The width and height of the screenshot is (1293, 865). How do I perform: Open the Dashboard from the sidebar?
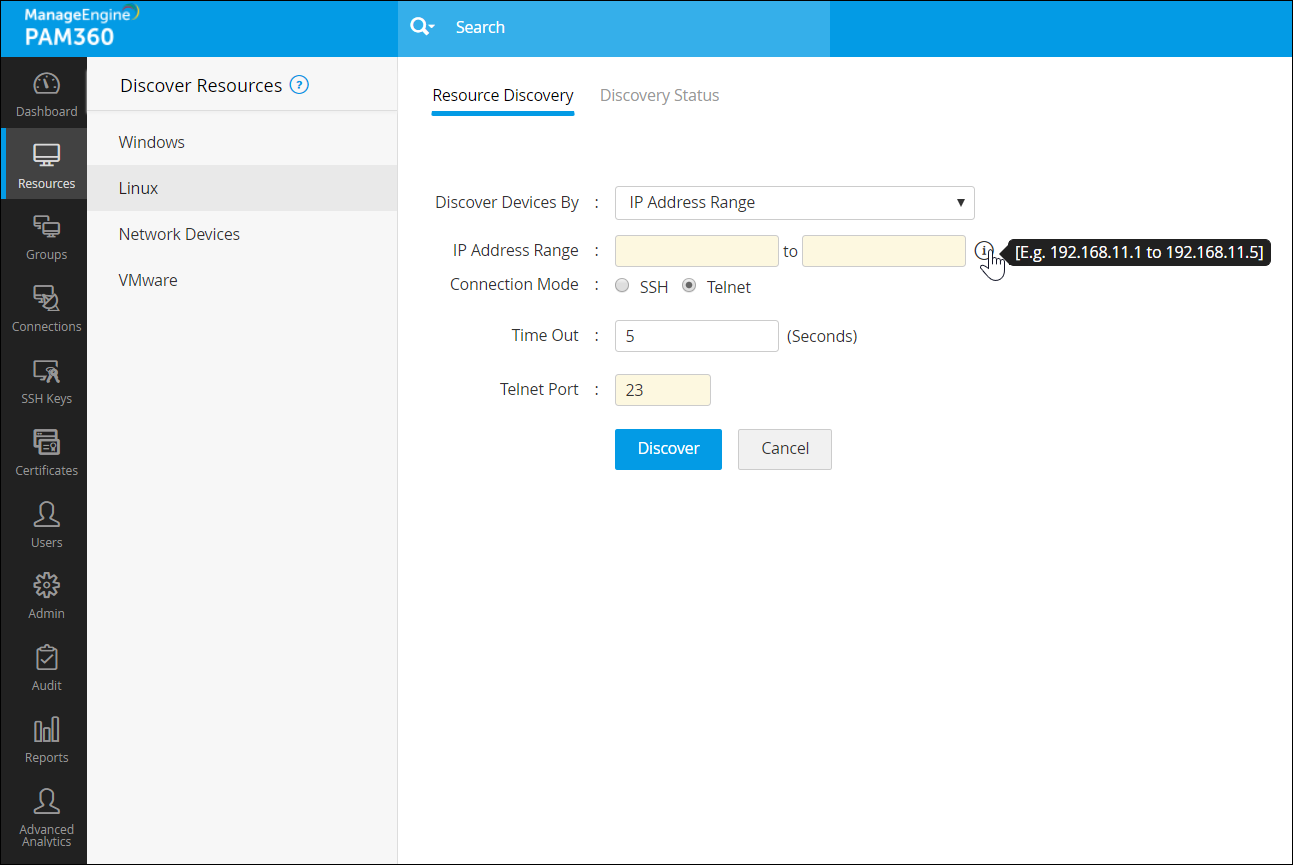click(x=45, y=93)
